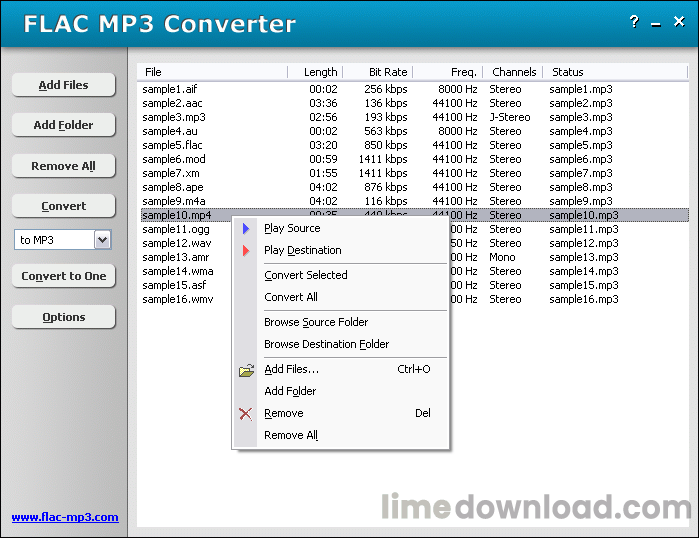Select sample5.flac in the file list

173,145
